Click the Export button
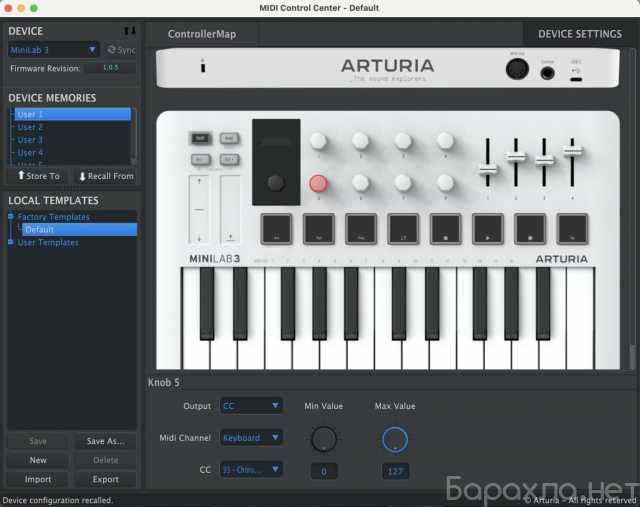The width and height of the screenshot is (640, 507). 105,479
